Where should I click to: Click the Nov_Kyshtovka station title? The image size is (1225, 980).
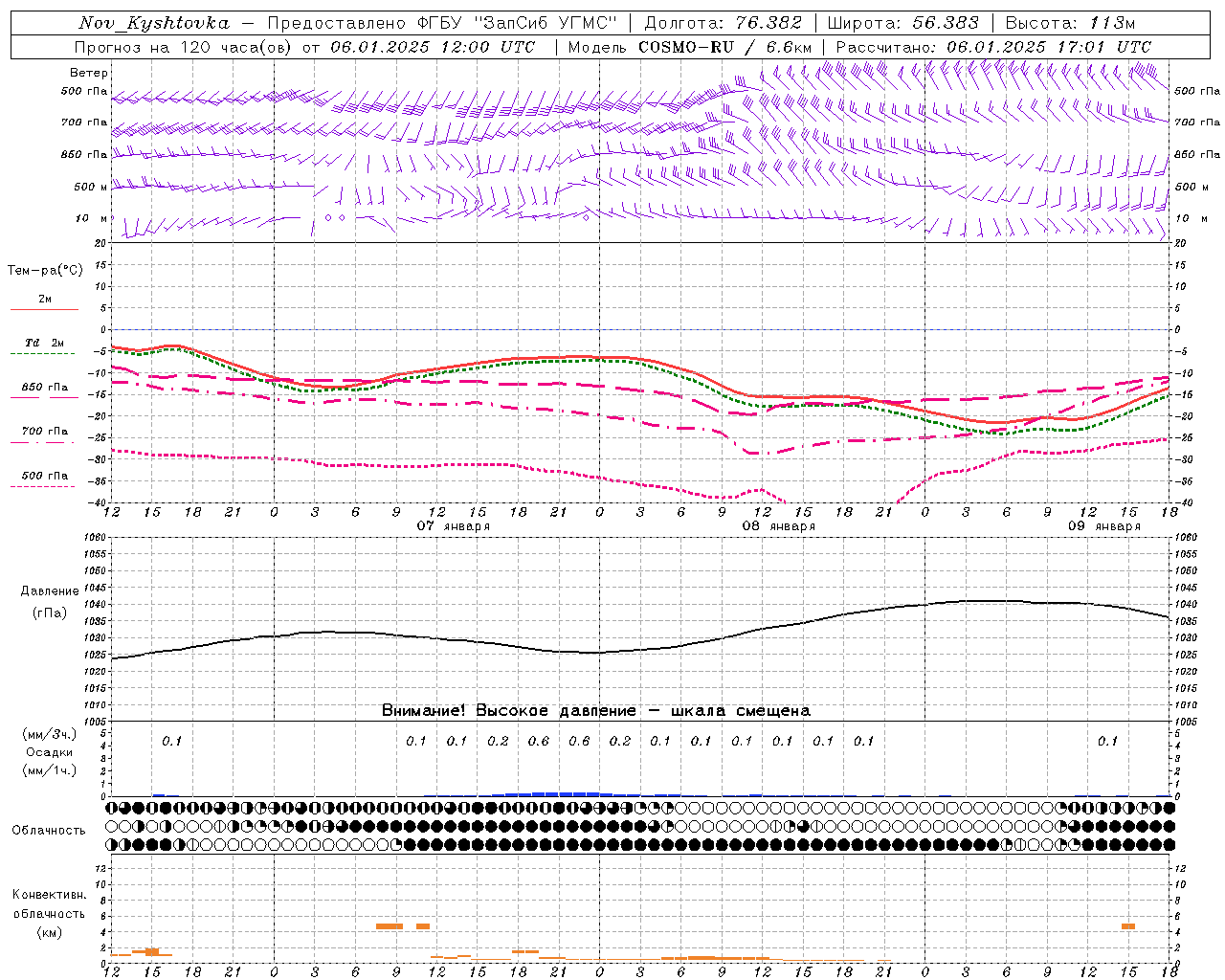click(154, 23)
